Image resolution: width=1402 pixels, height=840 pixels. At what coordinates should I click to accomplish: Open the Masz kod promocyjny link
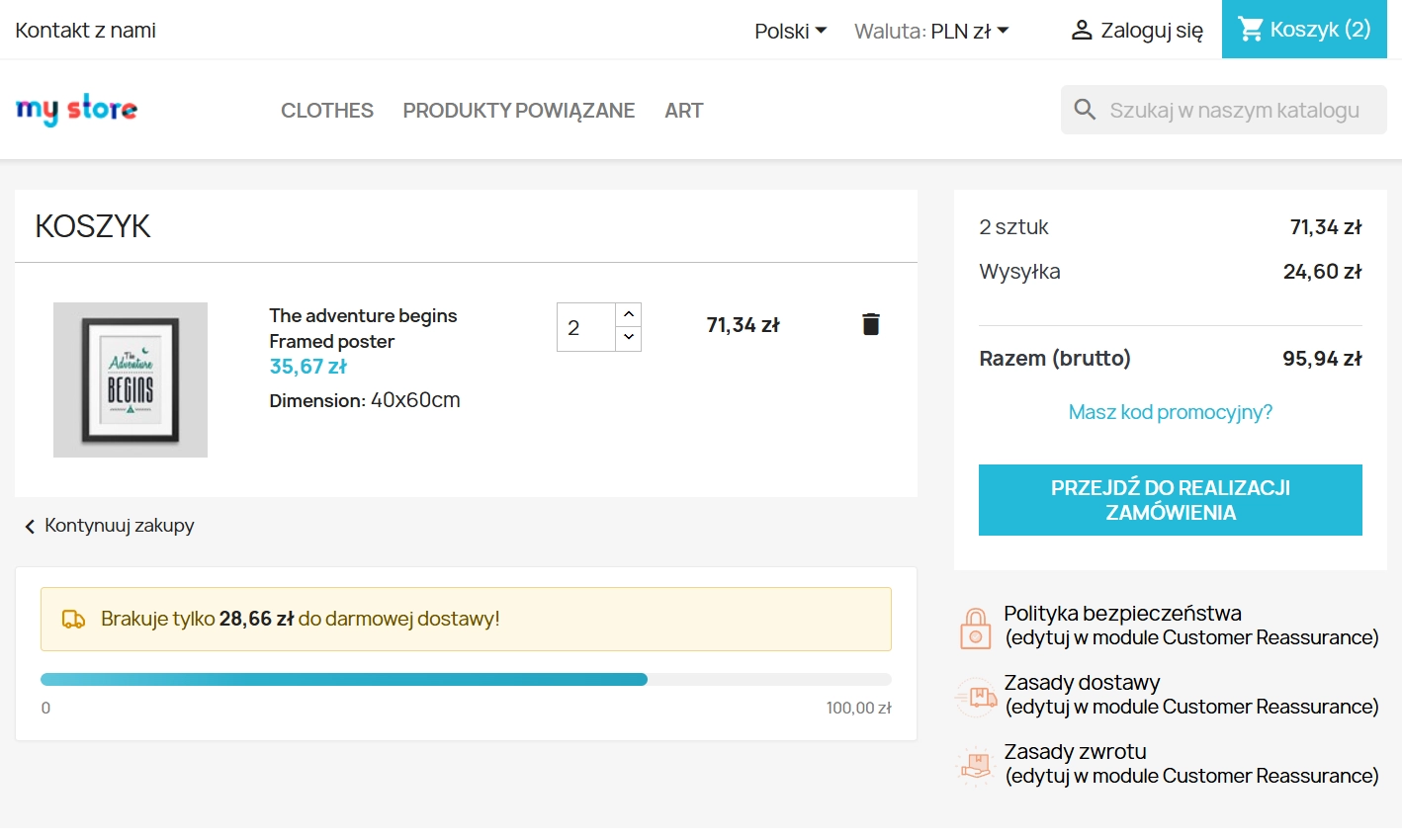pos(1170,412)
